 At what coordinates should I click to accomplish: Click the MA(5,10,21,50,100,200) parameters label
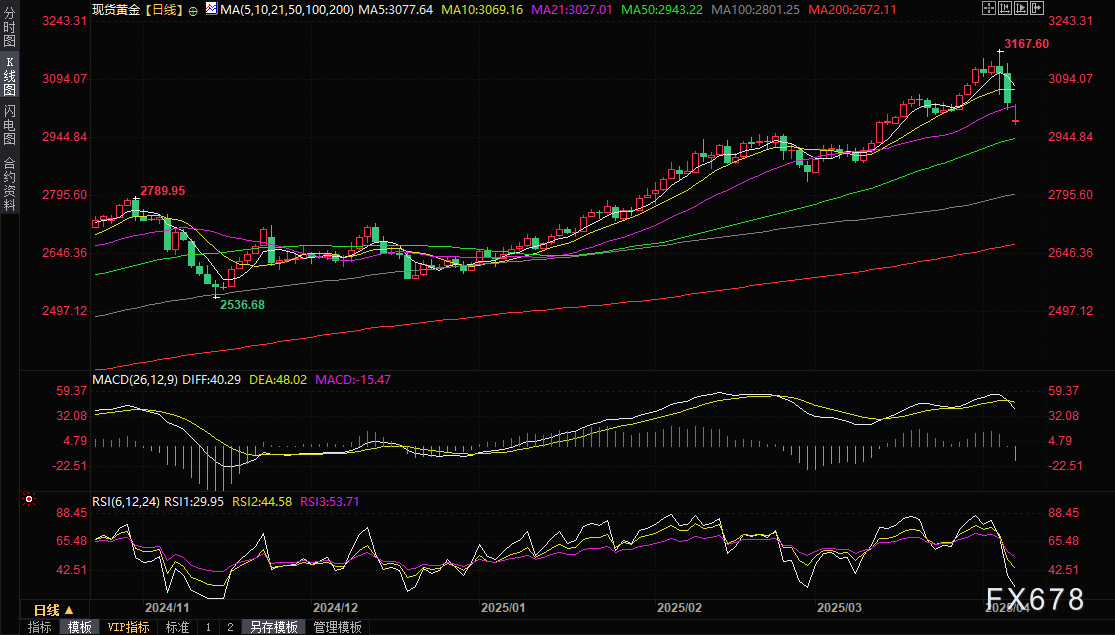287,10
